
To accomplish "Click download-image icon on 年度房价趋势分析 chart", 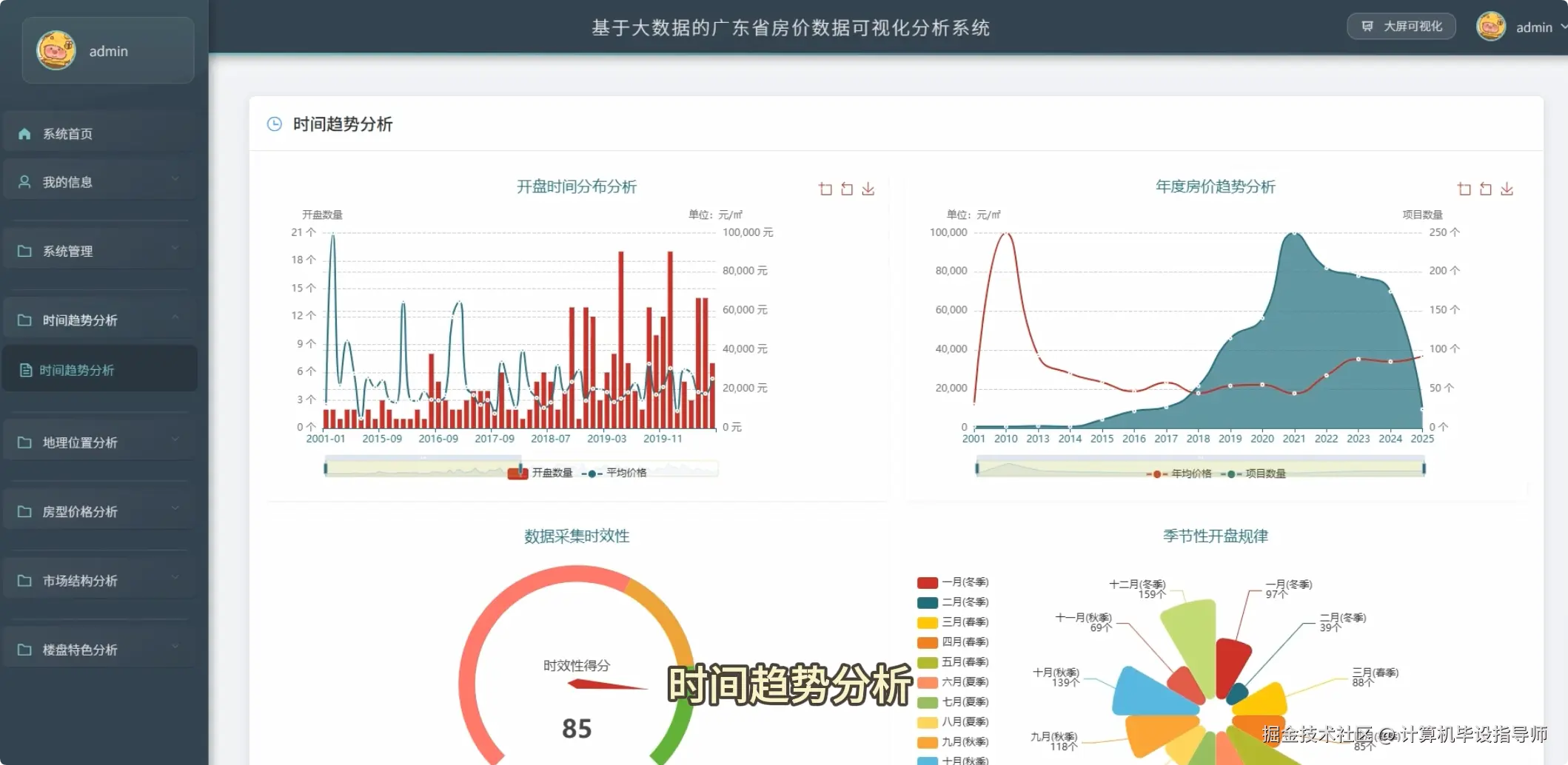I will tap(1507, 189).
